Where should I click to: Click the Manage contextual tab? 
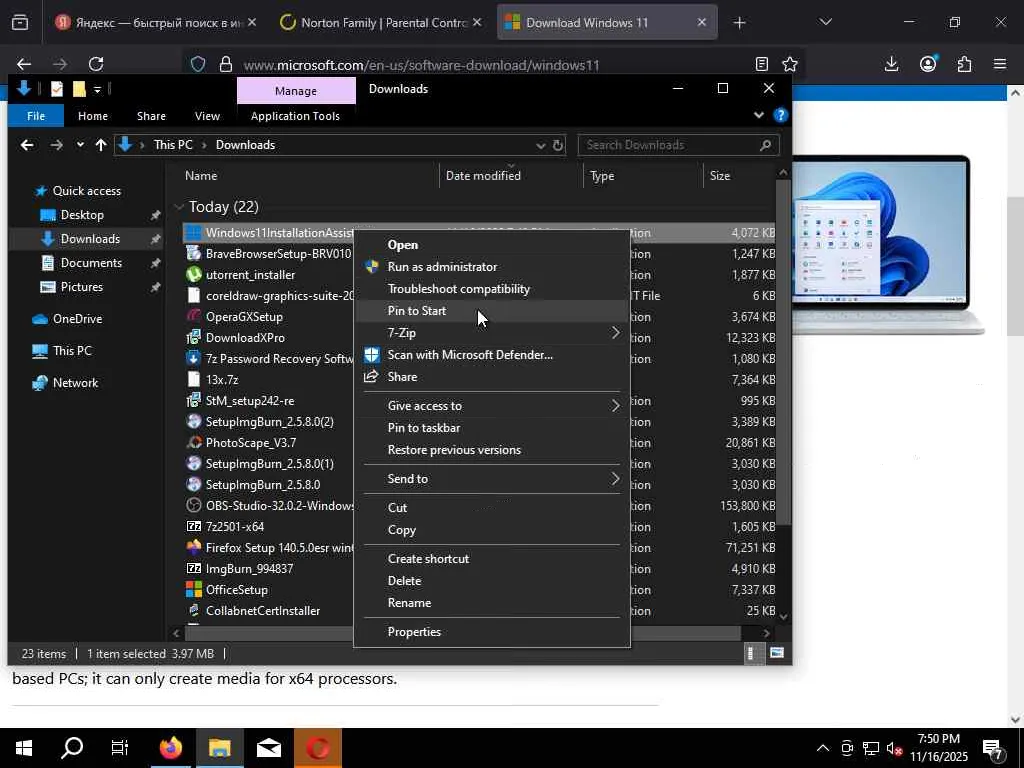296,91
